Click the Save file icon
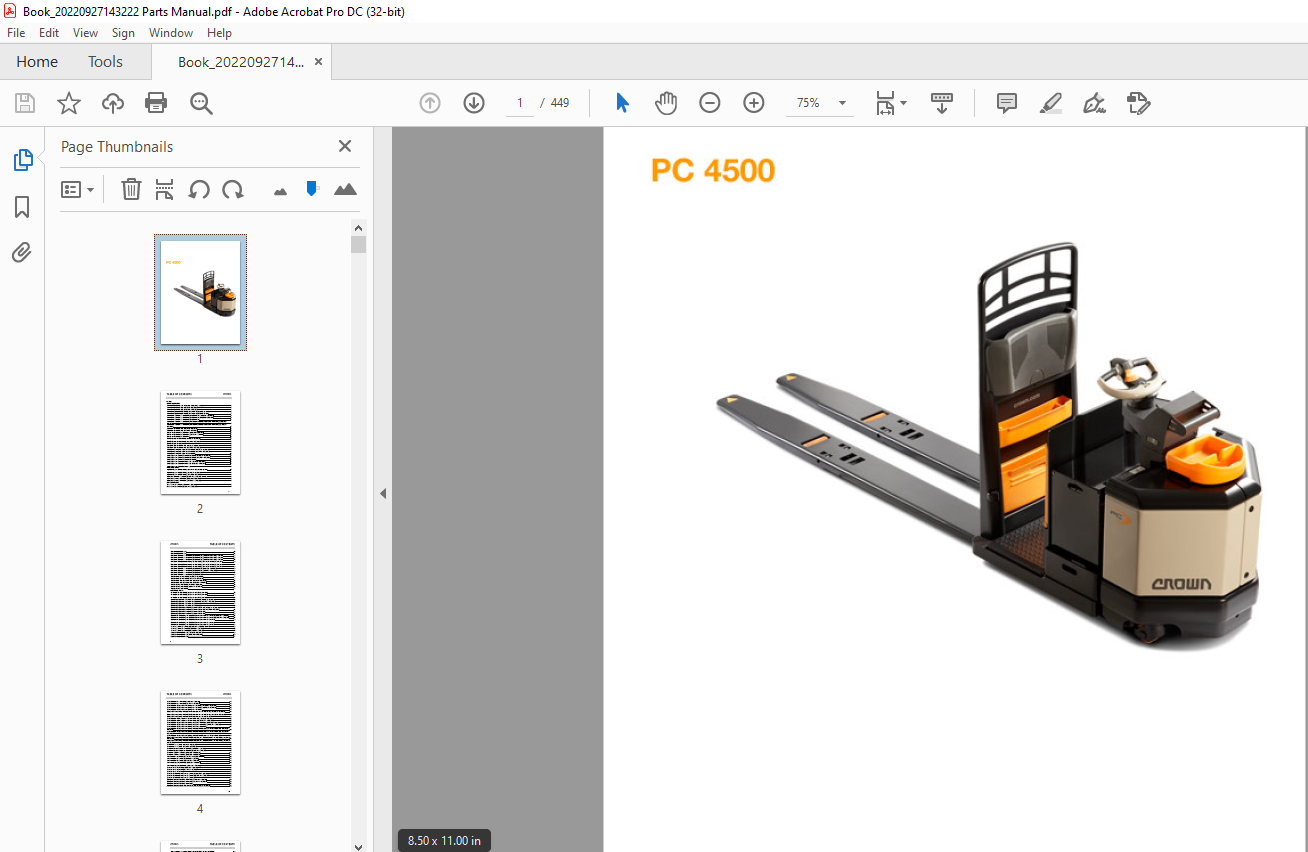The height and width of the screenshot is (852, 1308). pos(25,103)
